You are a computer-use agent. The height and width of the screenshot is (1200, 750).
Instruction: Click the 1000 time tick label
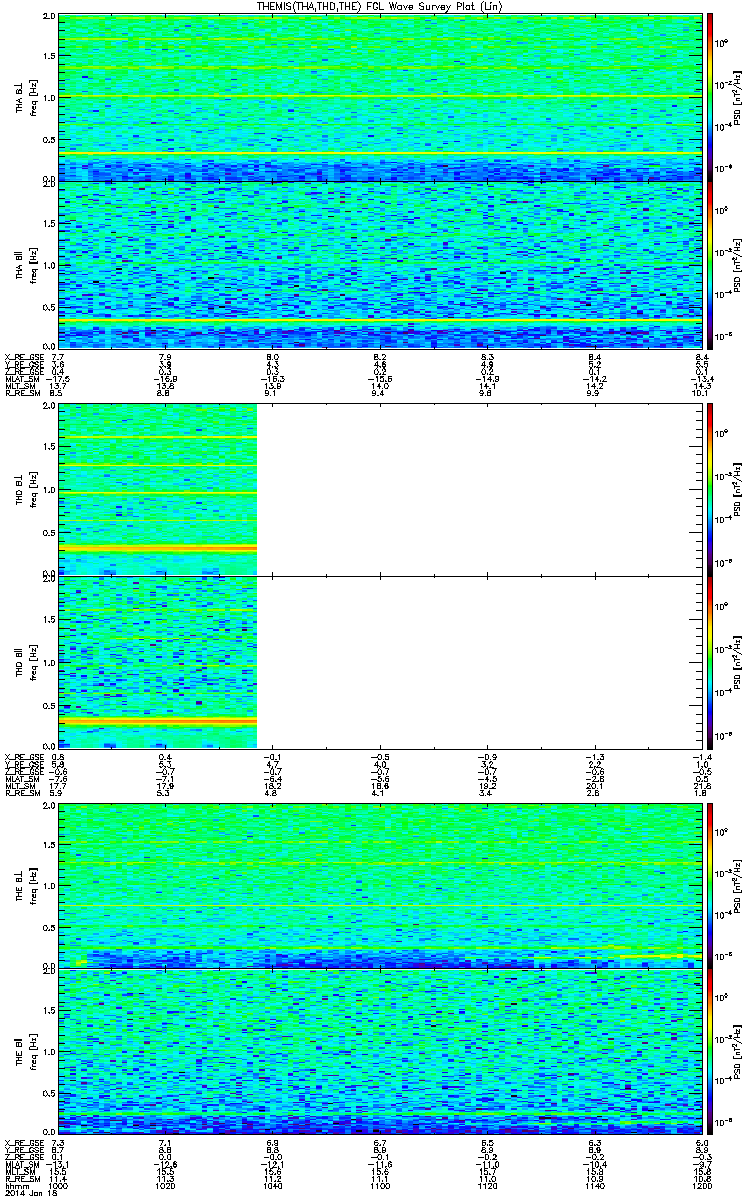coord(59,1185)
